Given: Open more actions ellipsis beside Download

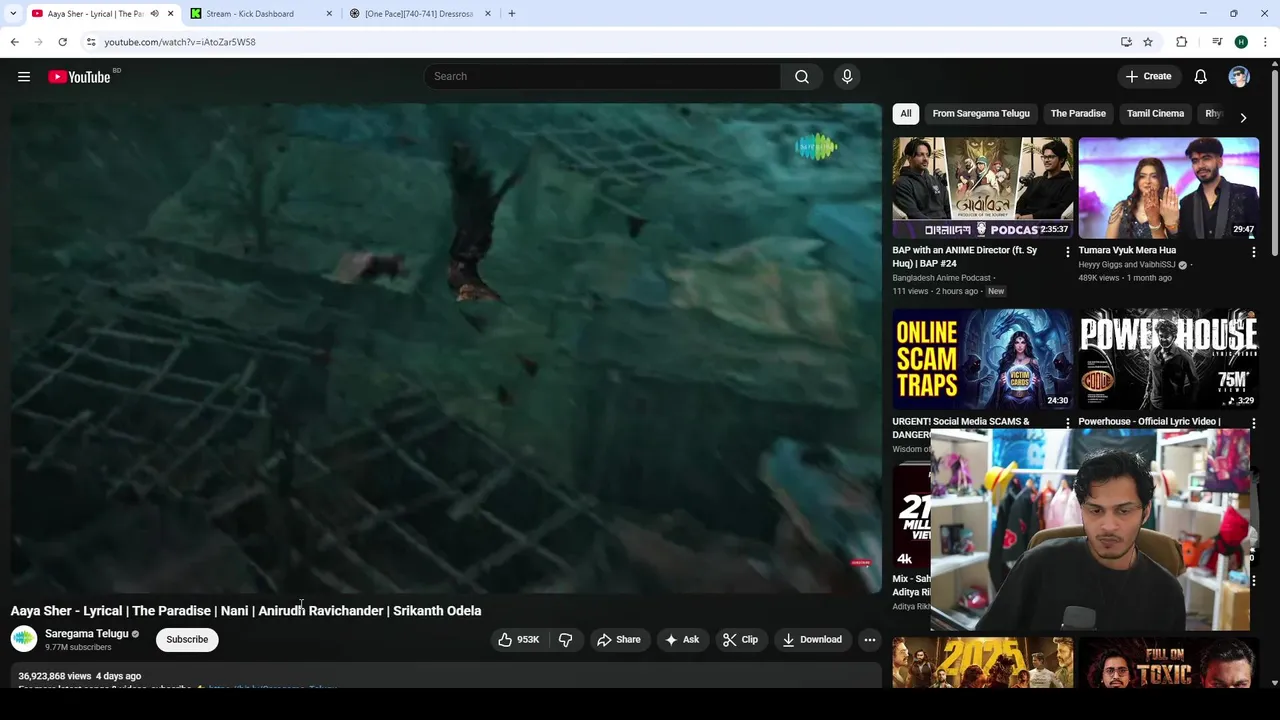Looking at the screenshot, I should (870, 640).
